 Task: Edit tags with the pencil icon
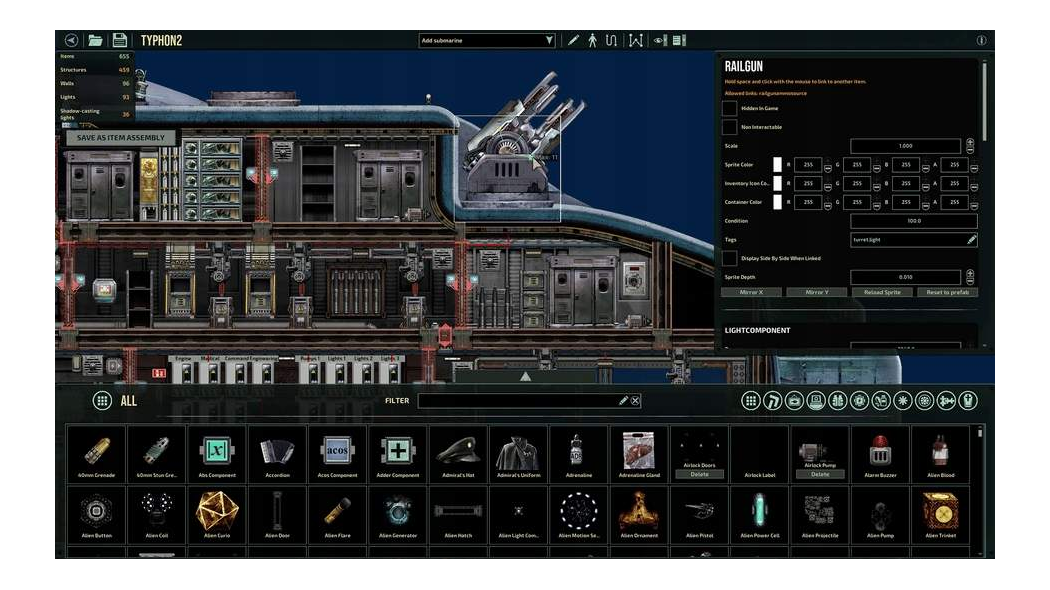click(x=971, y=239)
